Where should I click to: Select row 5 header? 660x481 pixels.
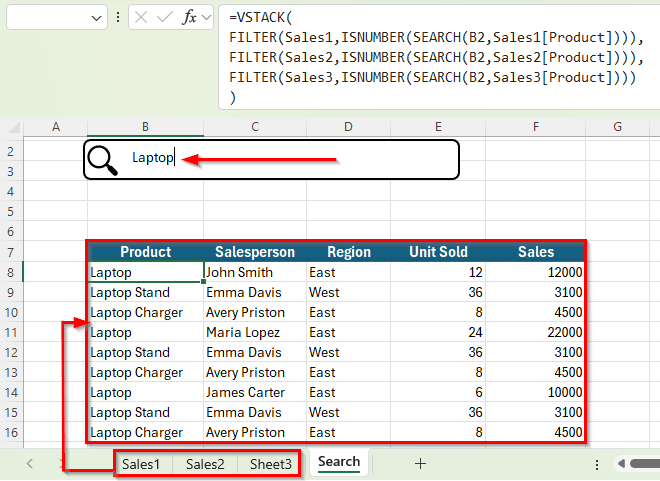coord(11,212)
